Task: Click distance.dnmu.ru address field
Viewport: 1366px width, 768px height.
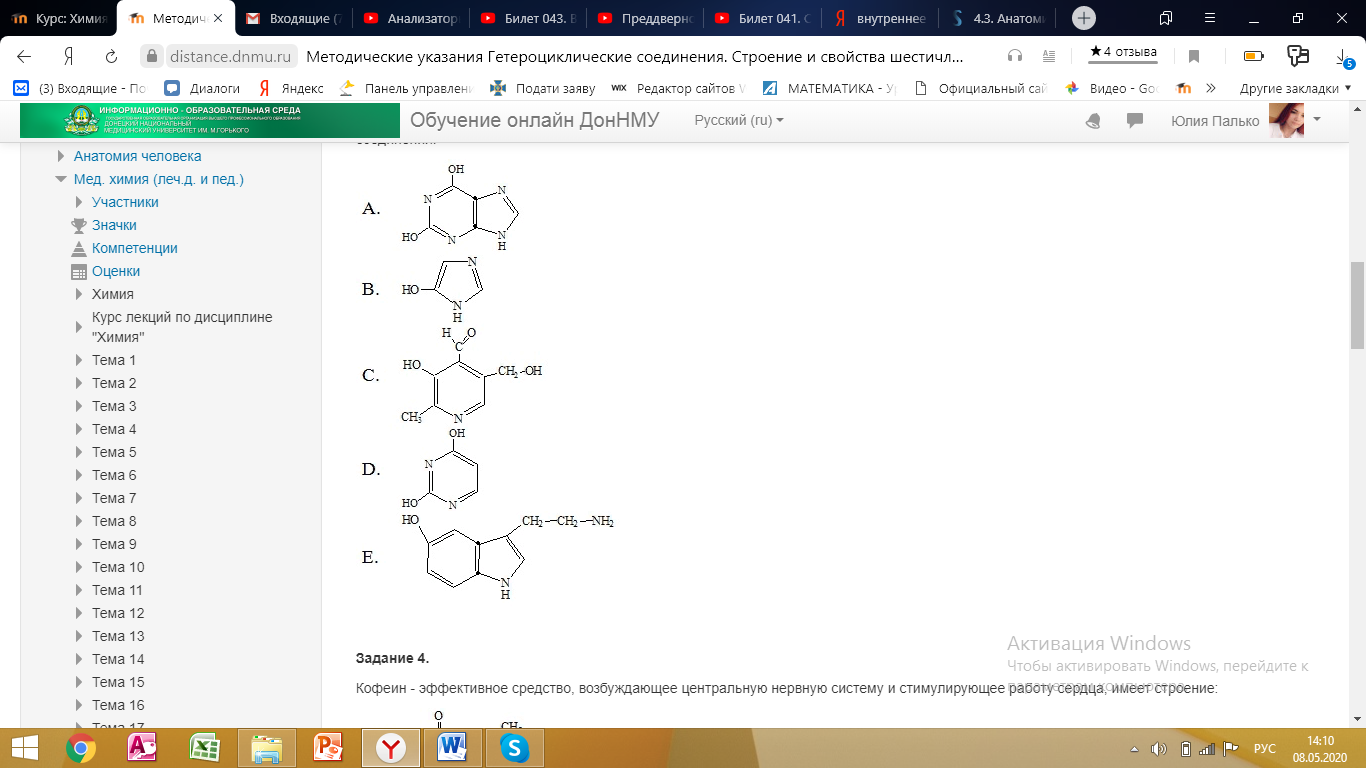Action: [x=229, y=56]
